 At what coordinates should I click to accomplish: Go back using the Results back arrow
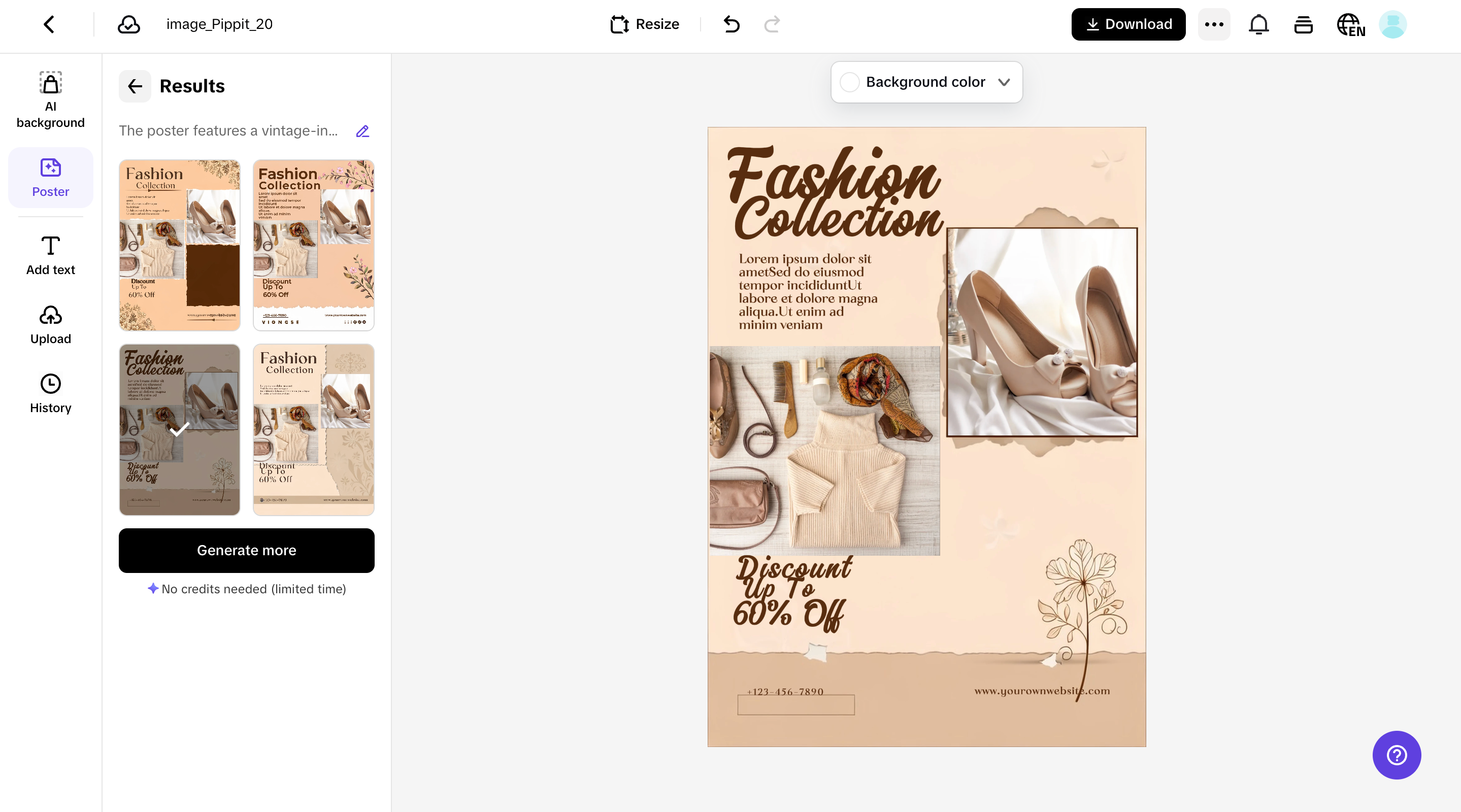point(135,86)
